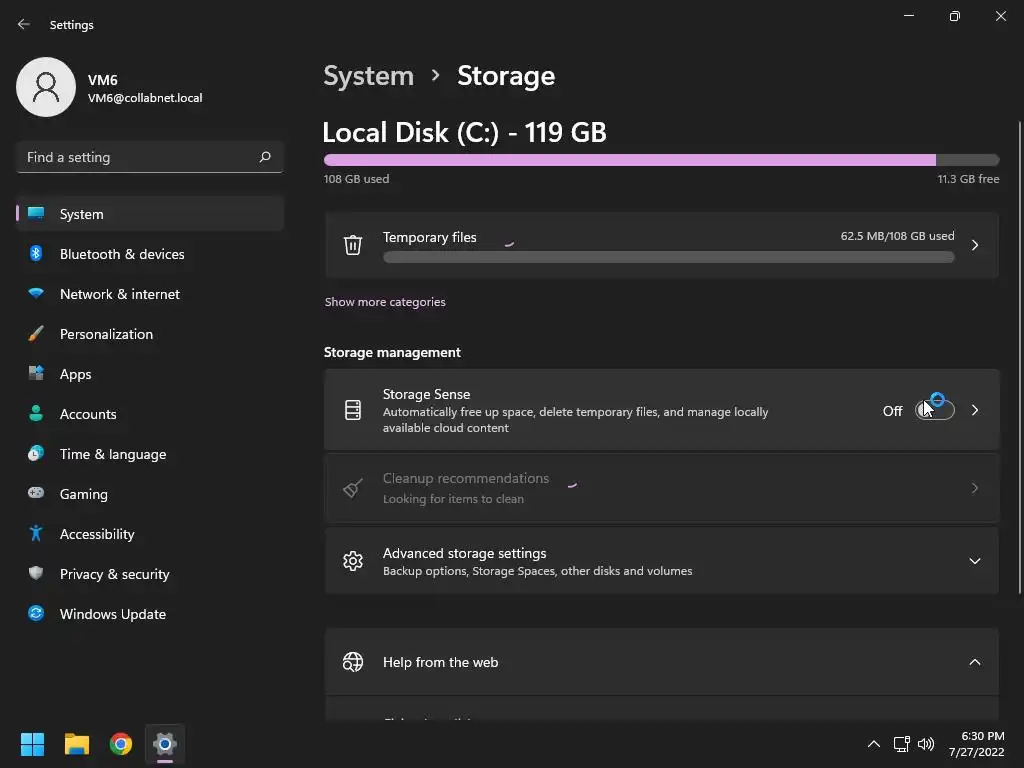1024x768 pixels.
Task: Click the Temporary files trash icon
Action: pos(353,245)
